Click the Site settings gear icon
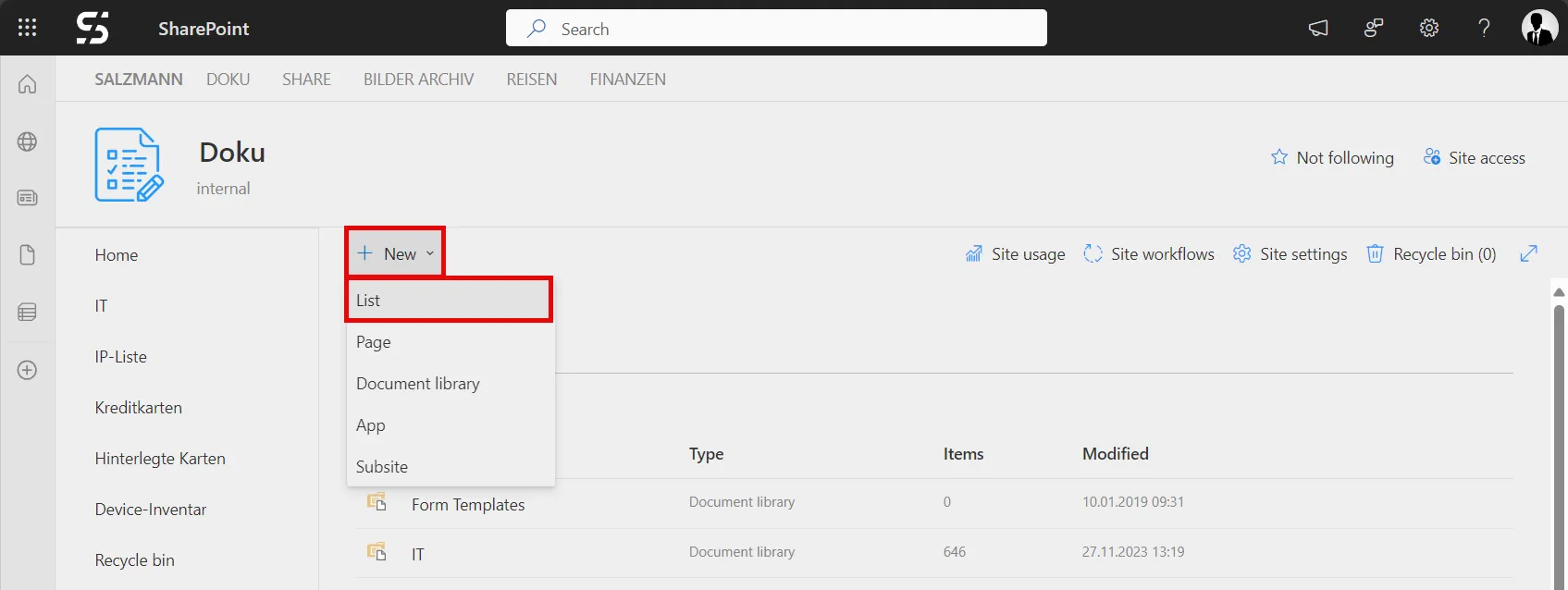 (x=1242, y=253)
